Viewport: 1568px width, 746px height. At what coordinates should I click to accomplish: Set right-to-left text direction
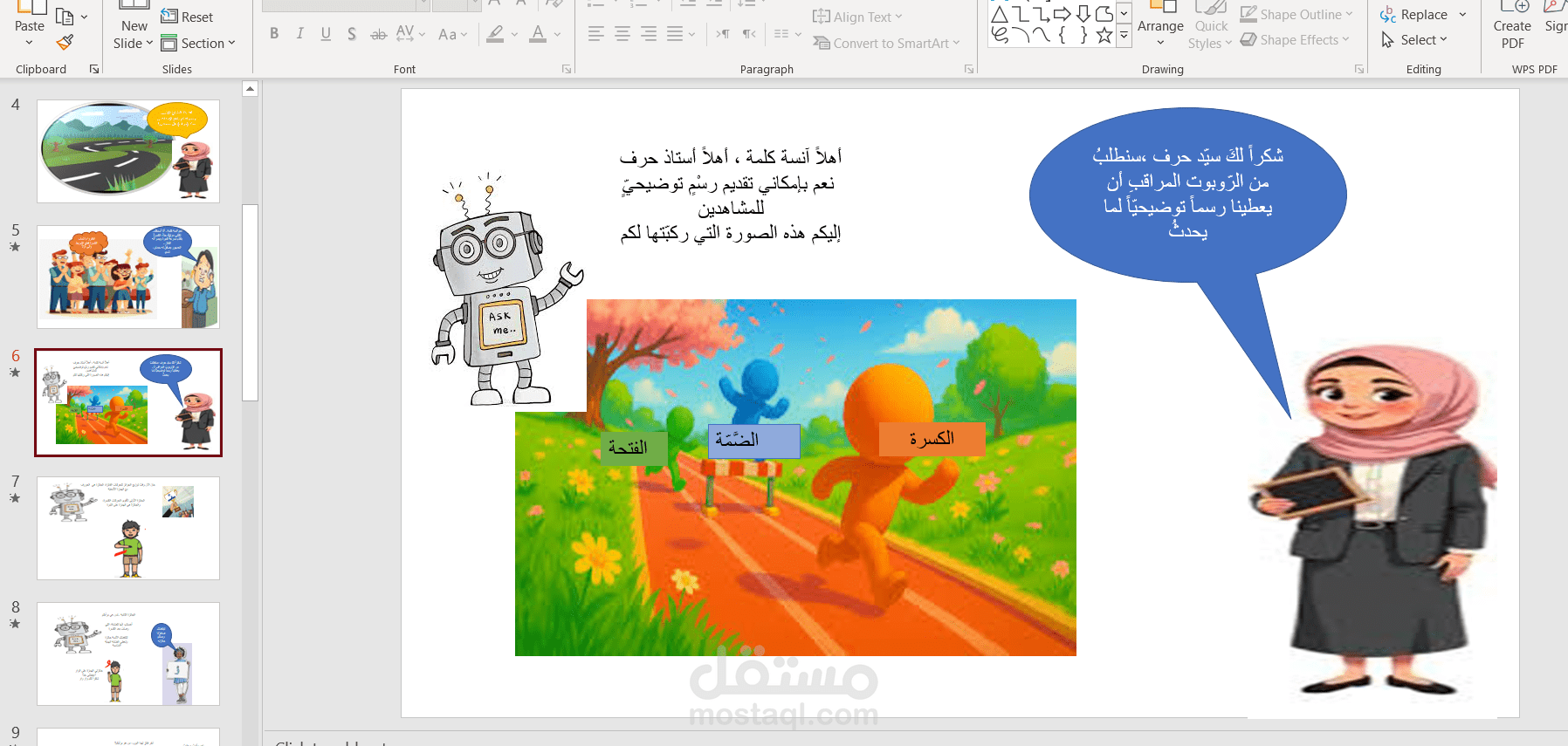click(x=749, y=34)
